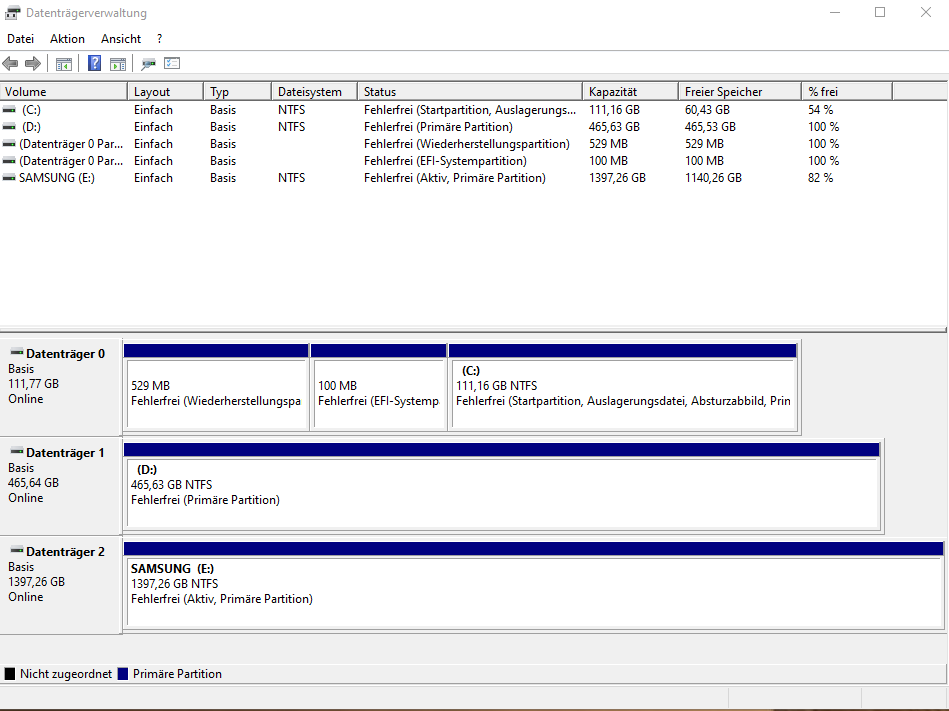Click disk icon beside Datenträger 2 label
Viewport: 949px width, 711px height.
(17, 551)
